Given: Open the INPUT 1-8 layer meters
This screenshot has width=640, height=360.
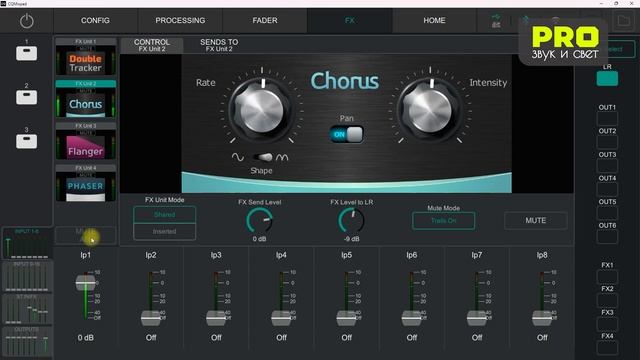Looking at the screenshot, I should pos(27,243).
